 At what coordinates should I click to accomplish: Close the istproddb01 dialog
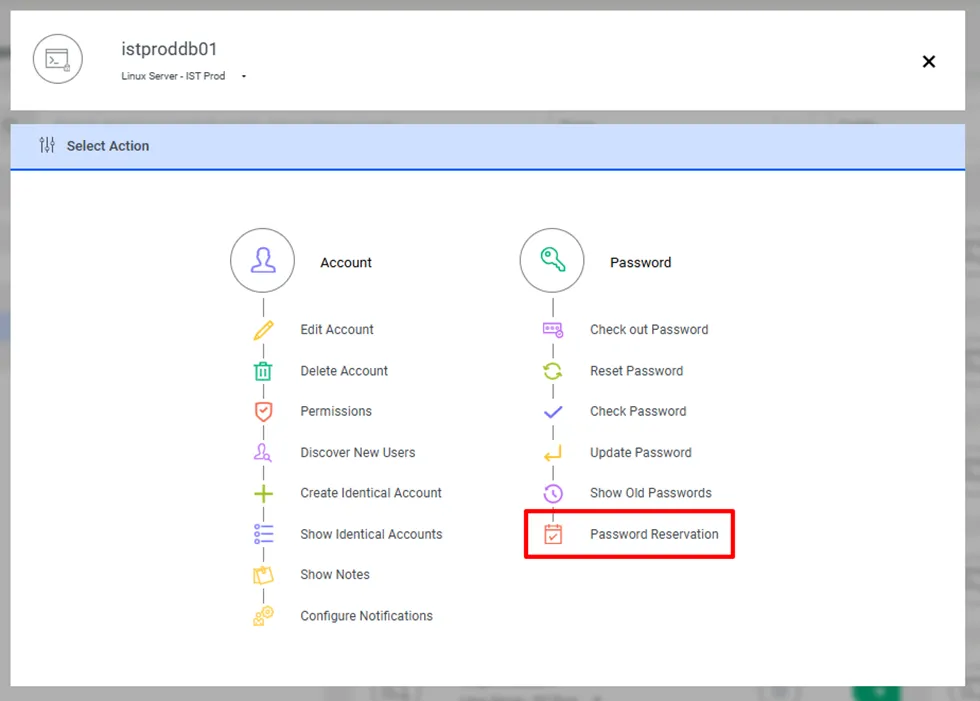point(929,61)
